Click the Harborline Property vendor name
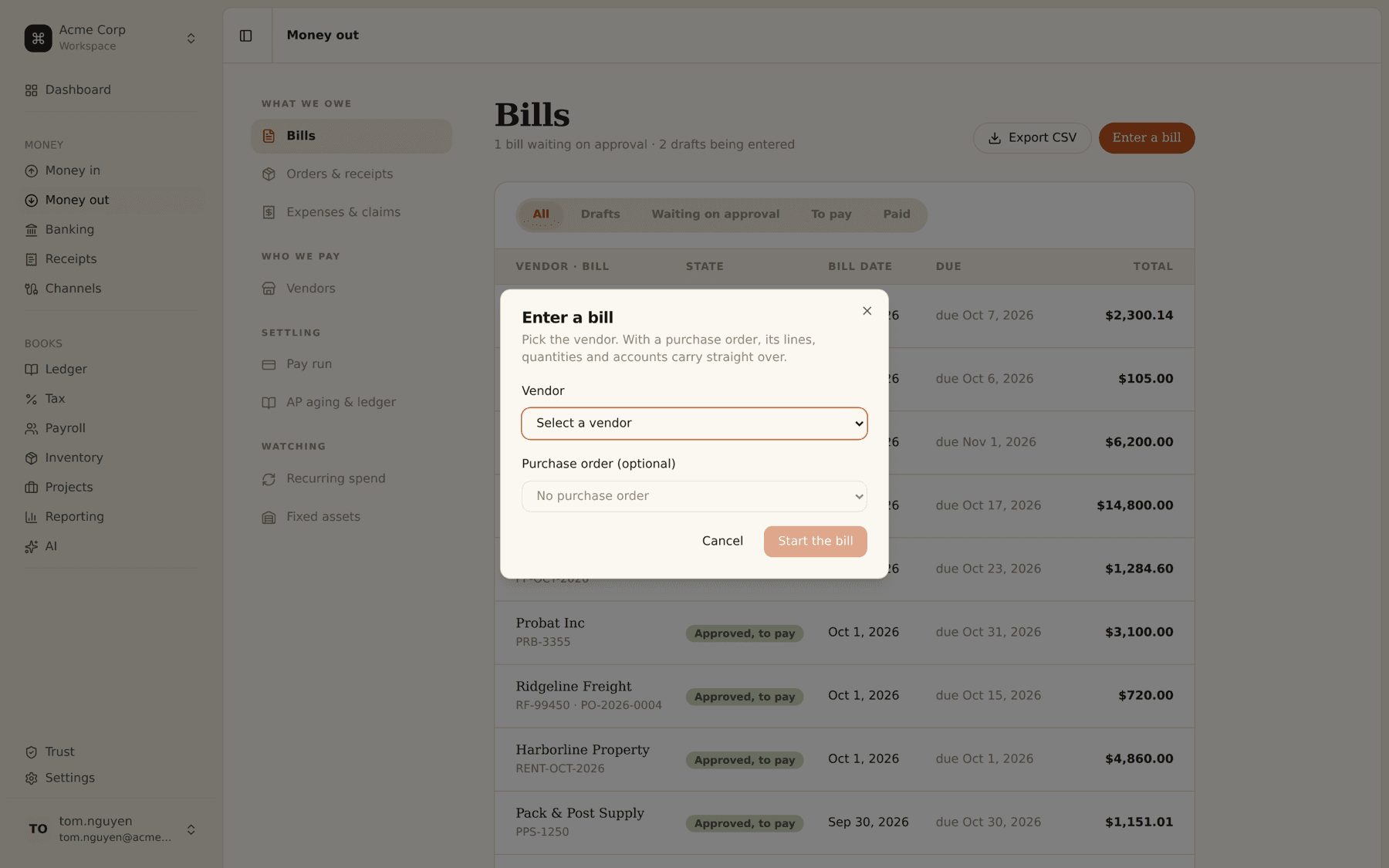The width and height of the screenshot is (1389, 868). pyautogui.click(x=582, y=750)
